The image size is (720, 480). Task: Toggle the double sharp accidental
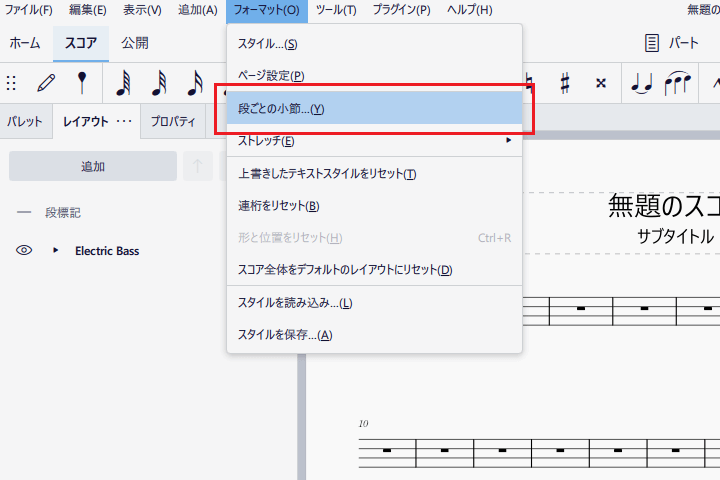(x=600, y=83)
